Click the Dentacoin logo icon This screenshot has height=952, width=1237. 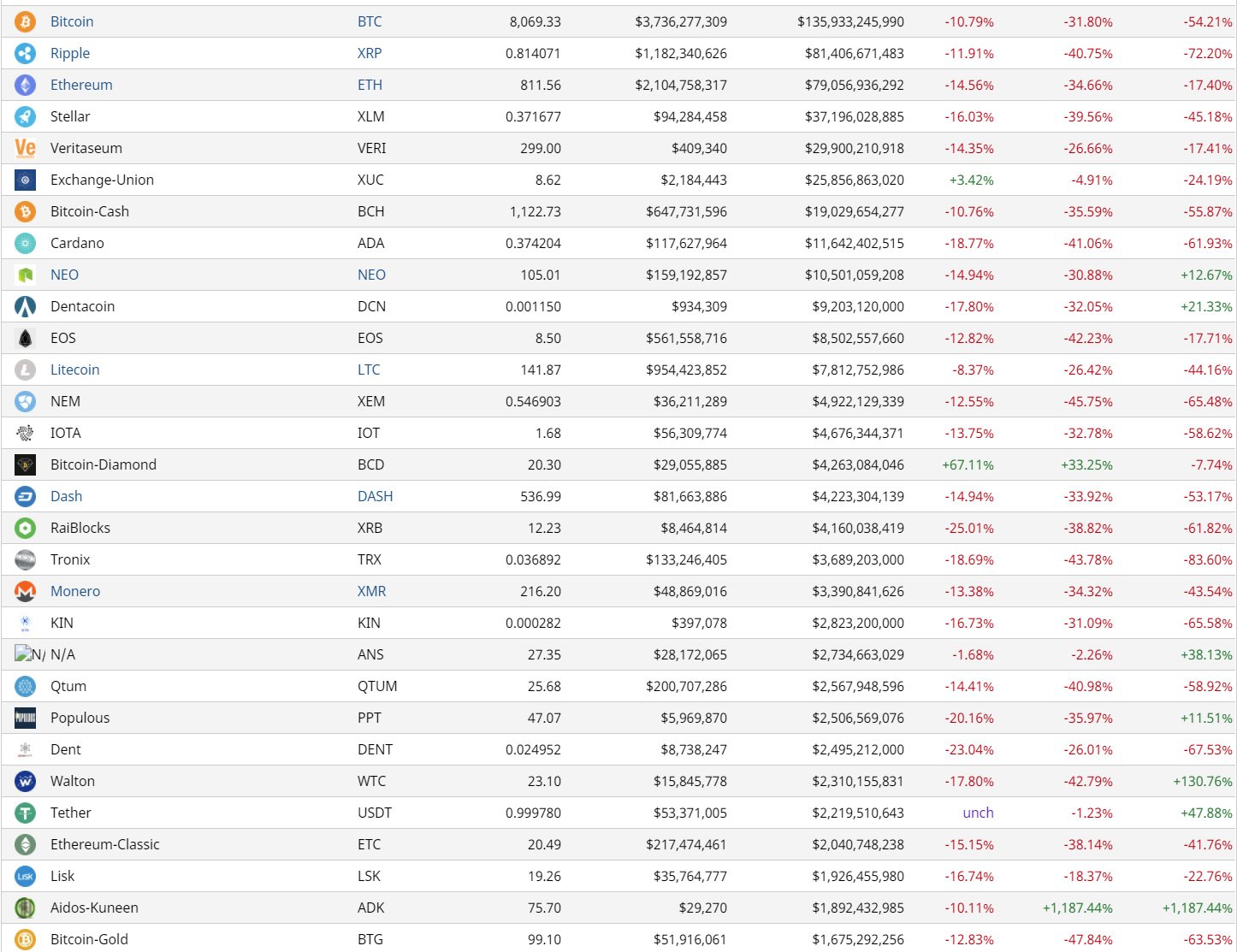26,306
